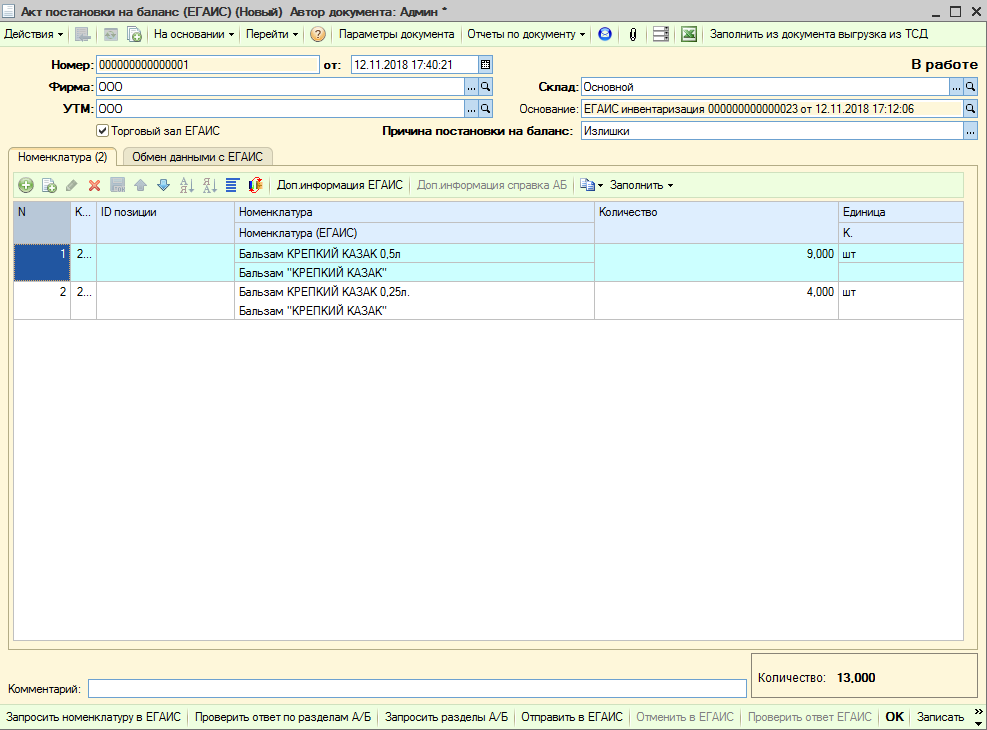The width and height of the screenshot is (987, 730).
Task: Switch to the Номенклатура (2) tab
Action: click(x=62, y=157)
